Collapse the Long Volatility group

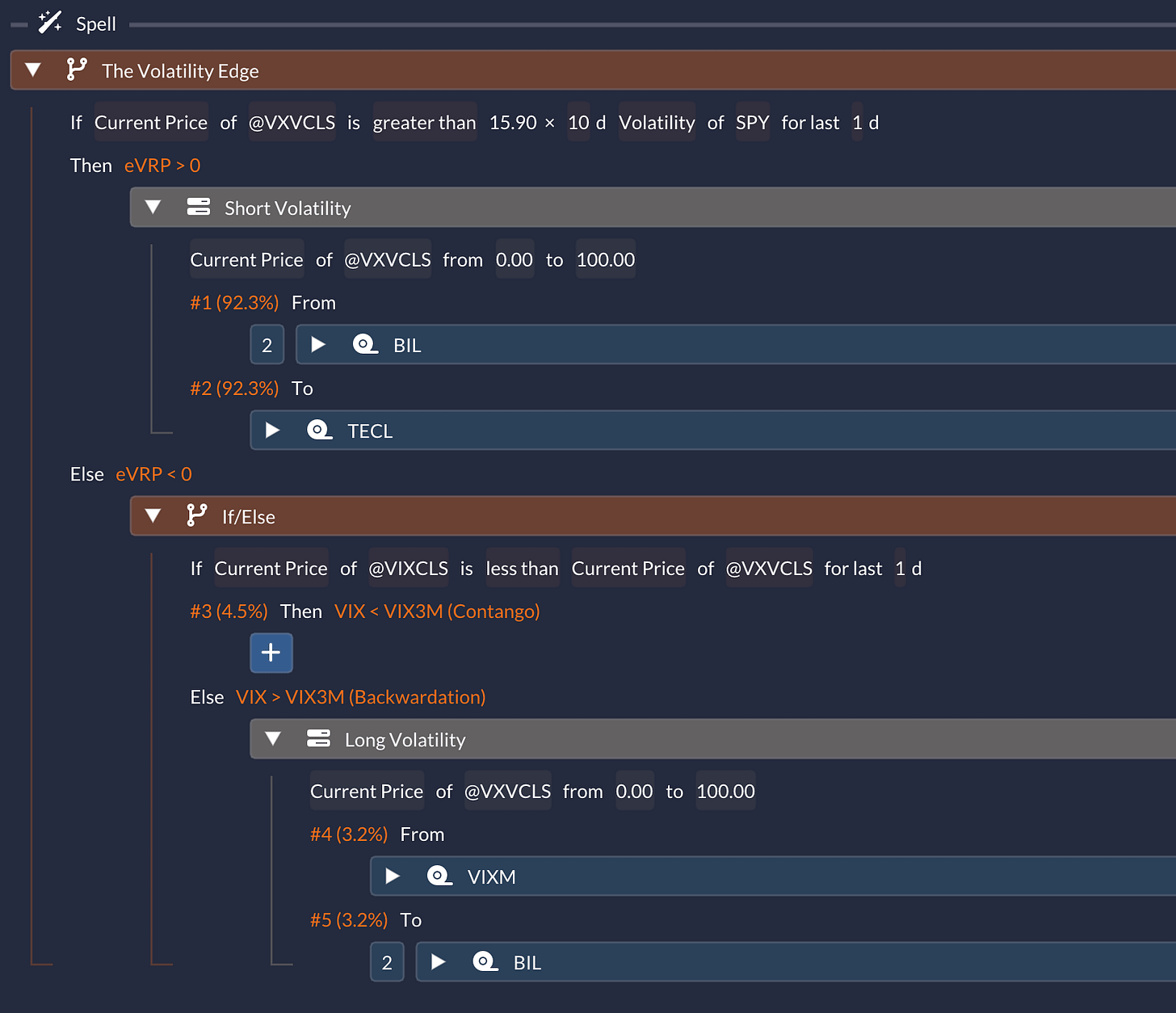point(273,739)
